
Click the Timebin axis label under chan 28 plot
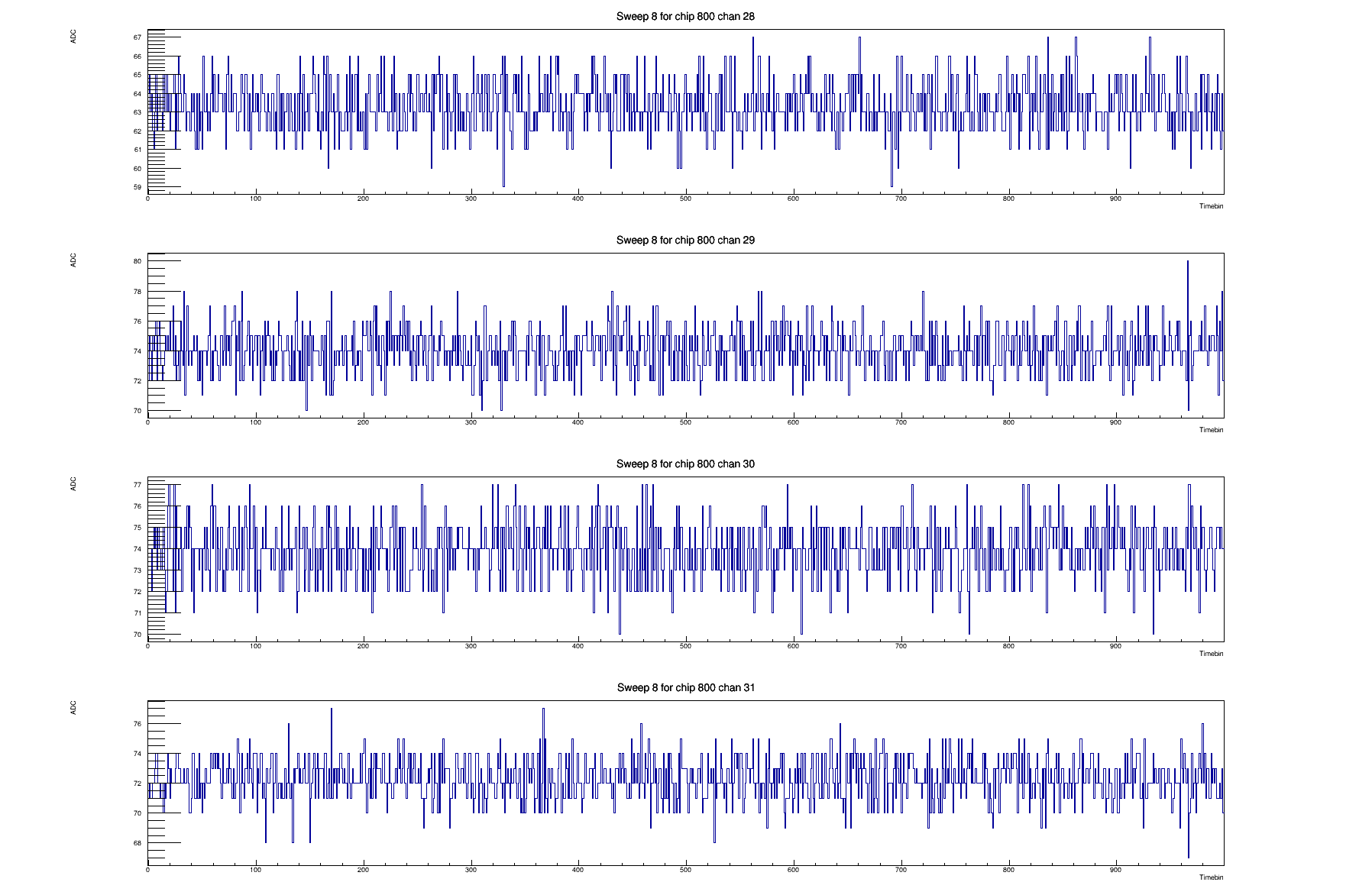[x=1211, y=206]
